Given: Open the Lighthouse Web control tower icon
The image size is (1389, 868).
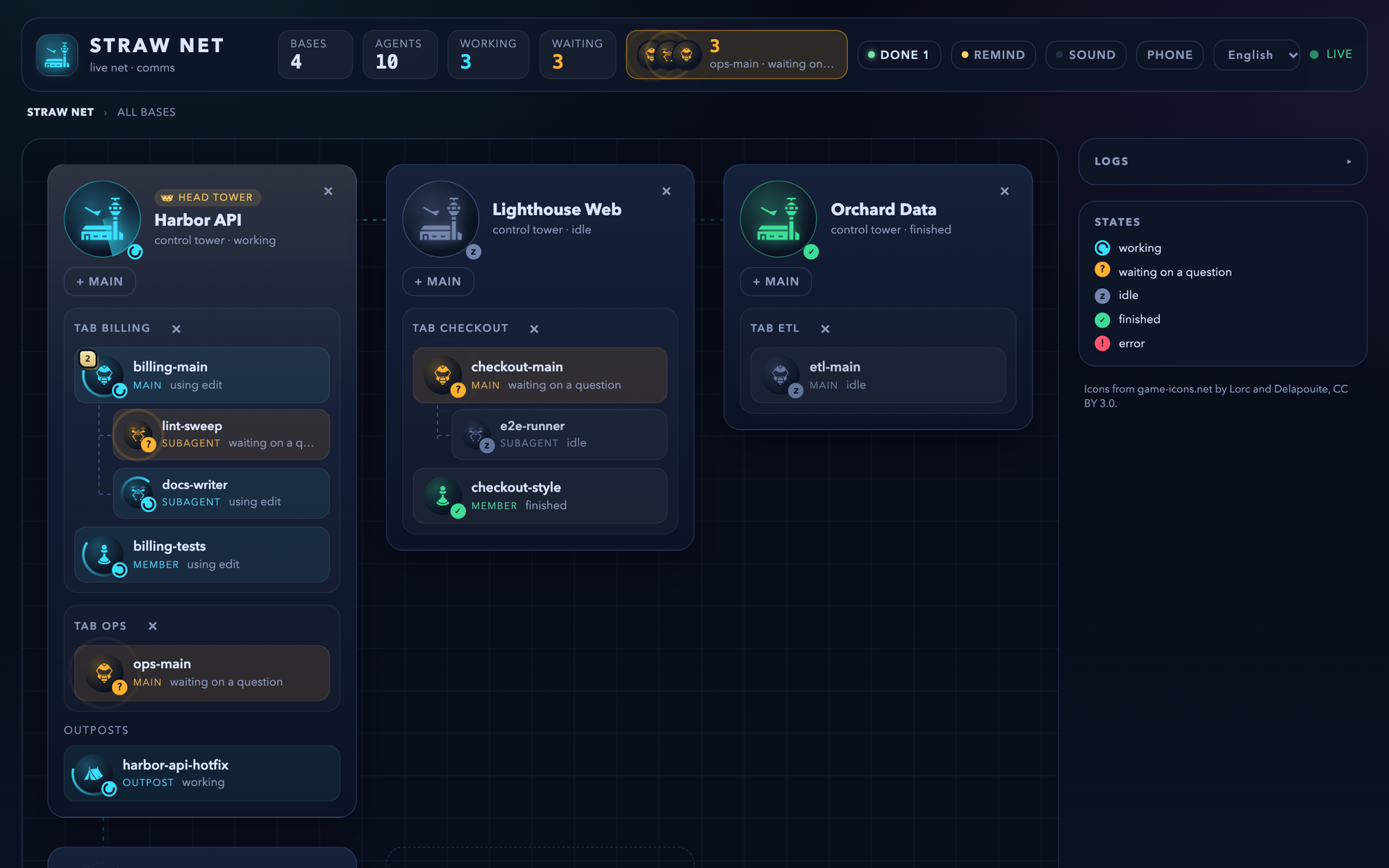Looking at the screenshot, I should 440,219.
